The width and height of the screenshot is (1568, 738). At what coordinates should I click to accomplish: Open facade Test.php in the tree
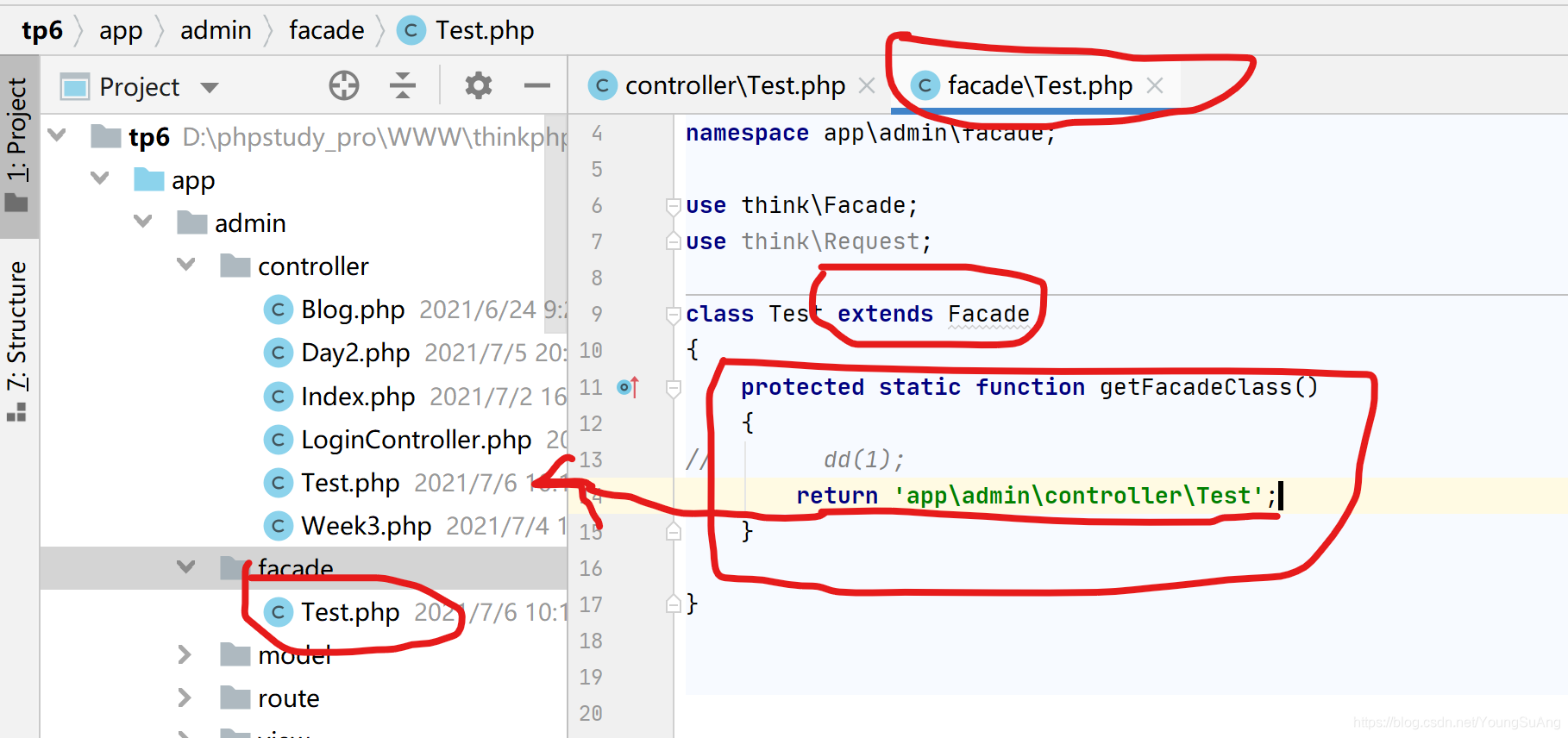[350, 611]
